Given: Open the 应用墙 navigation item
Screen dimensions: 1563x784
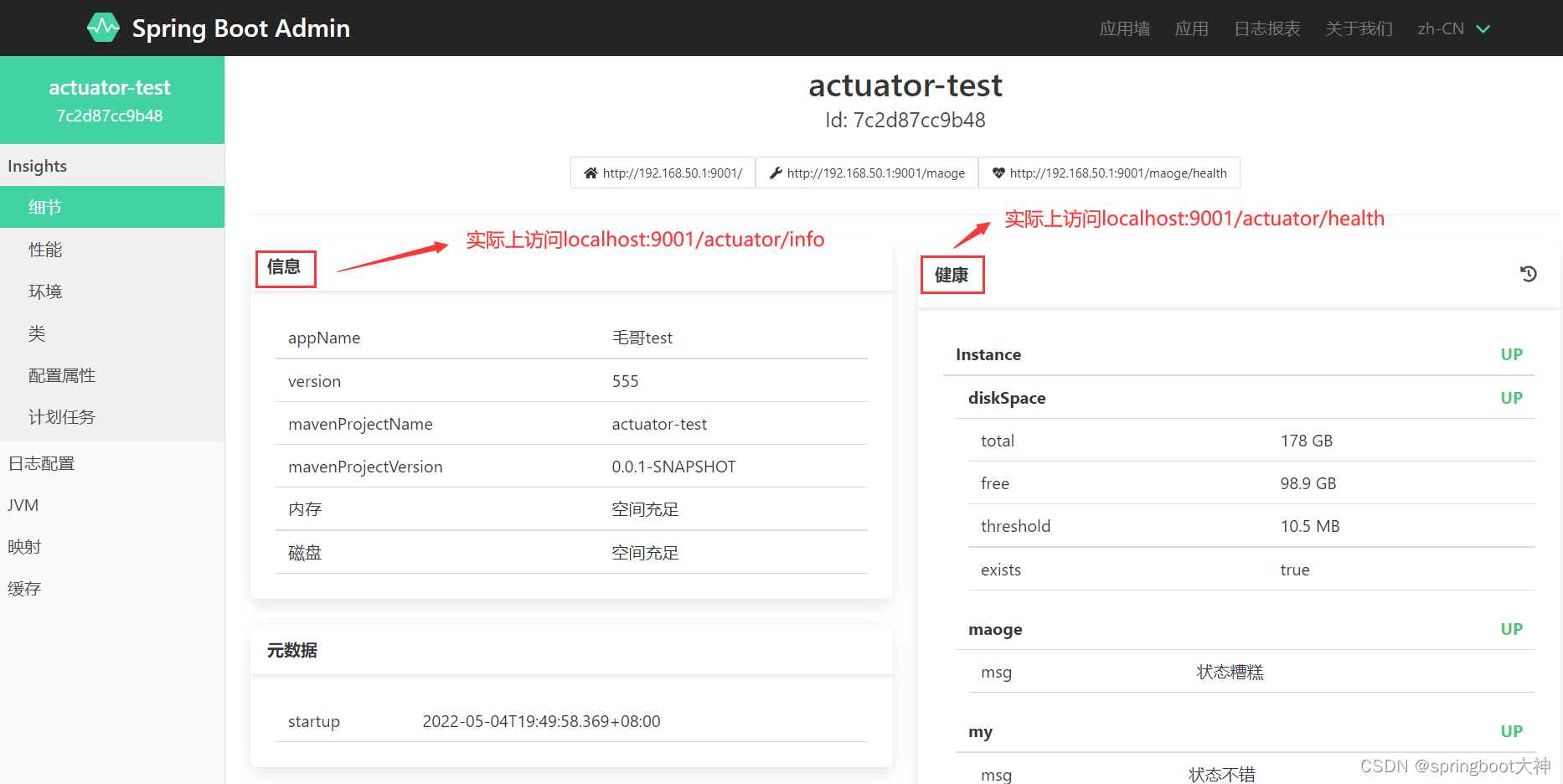Looking at the screenshot, I should pos(1124,28).
